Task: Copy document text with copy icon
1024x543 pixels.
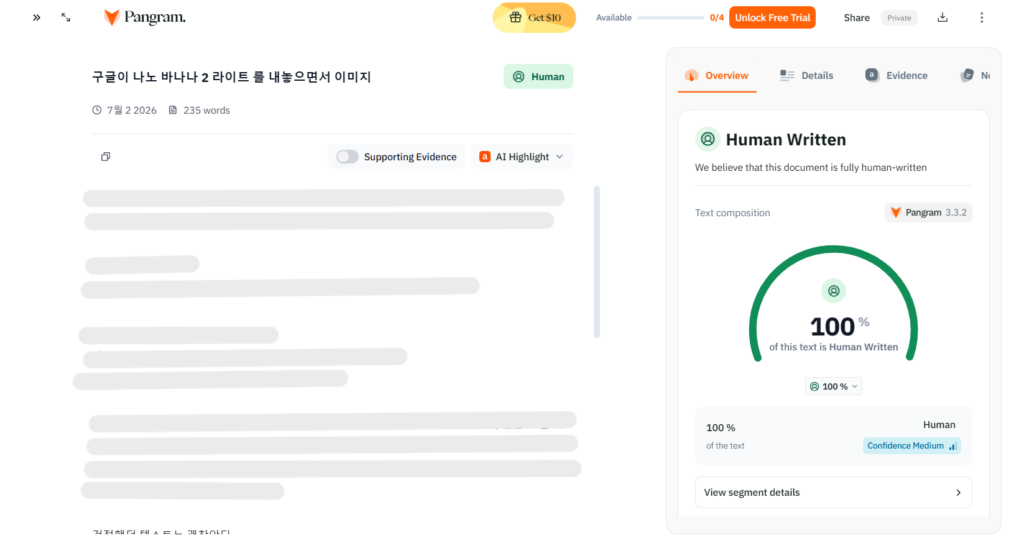Action: coord(105,157)
